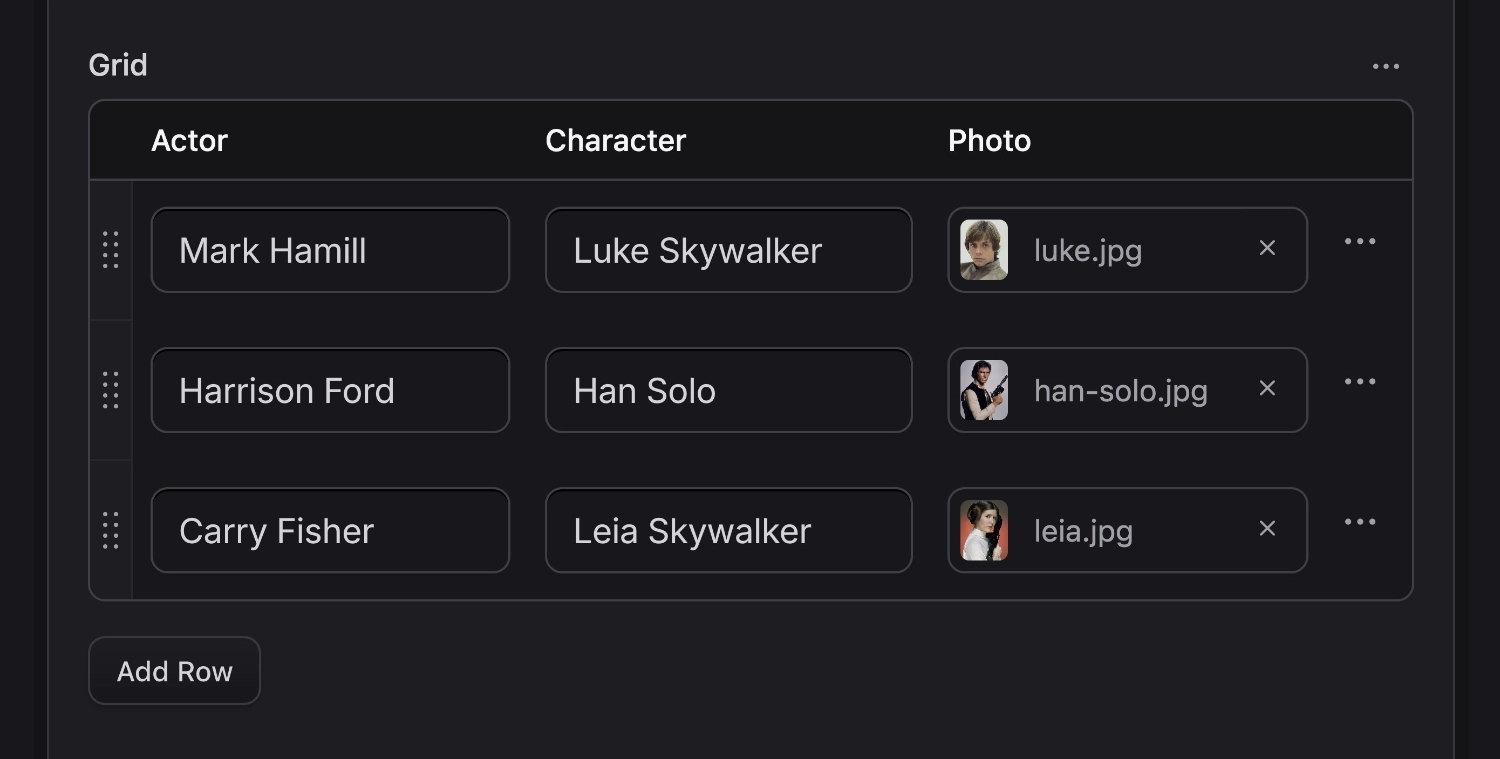
Task: Remove the luke.jpg attachment
Action: pyautogui.click(x=1267, y=249)
